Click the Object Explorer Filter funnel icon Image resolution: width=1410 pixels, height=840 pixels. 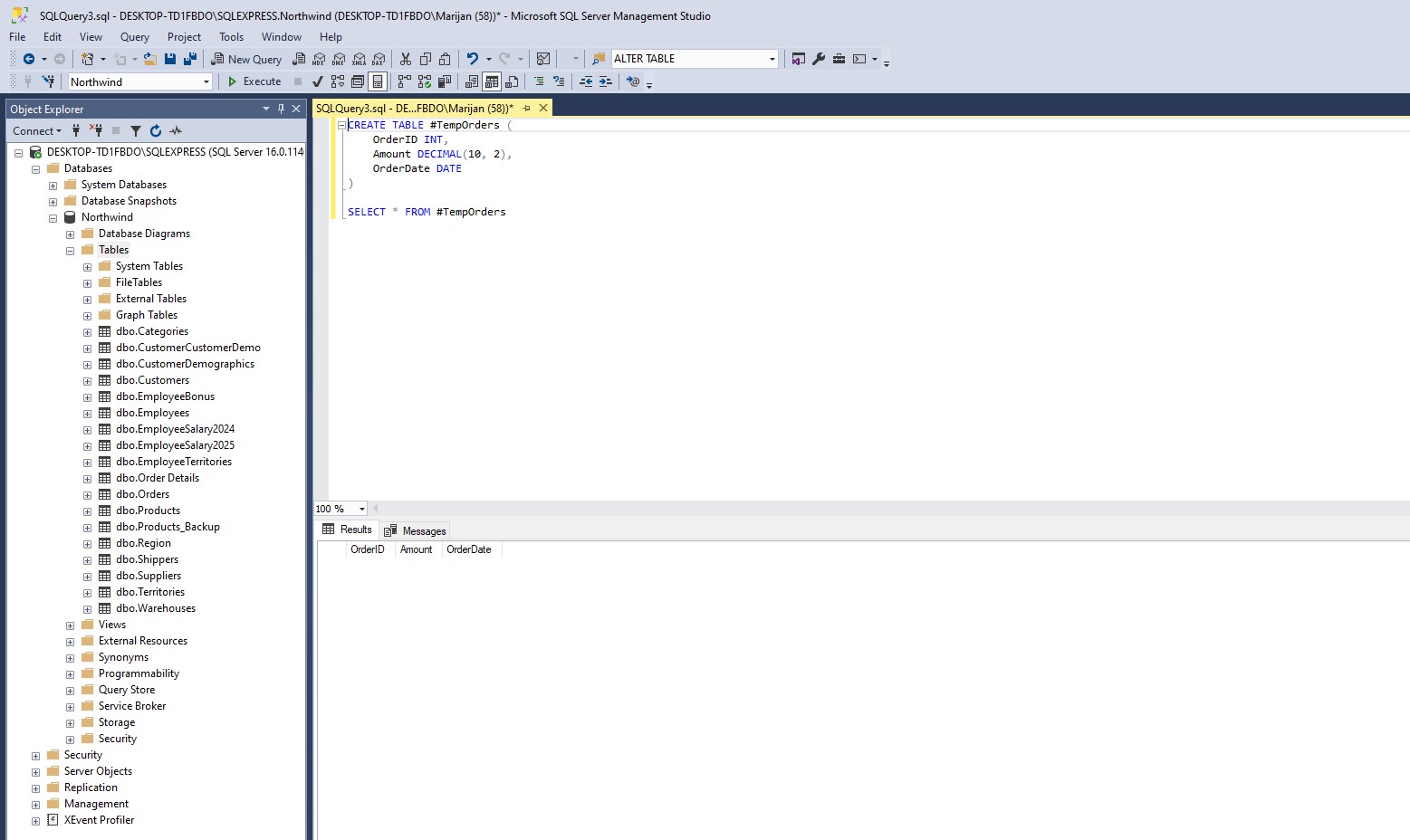[136, 131]
